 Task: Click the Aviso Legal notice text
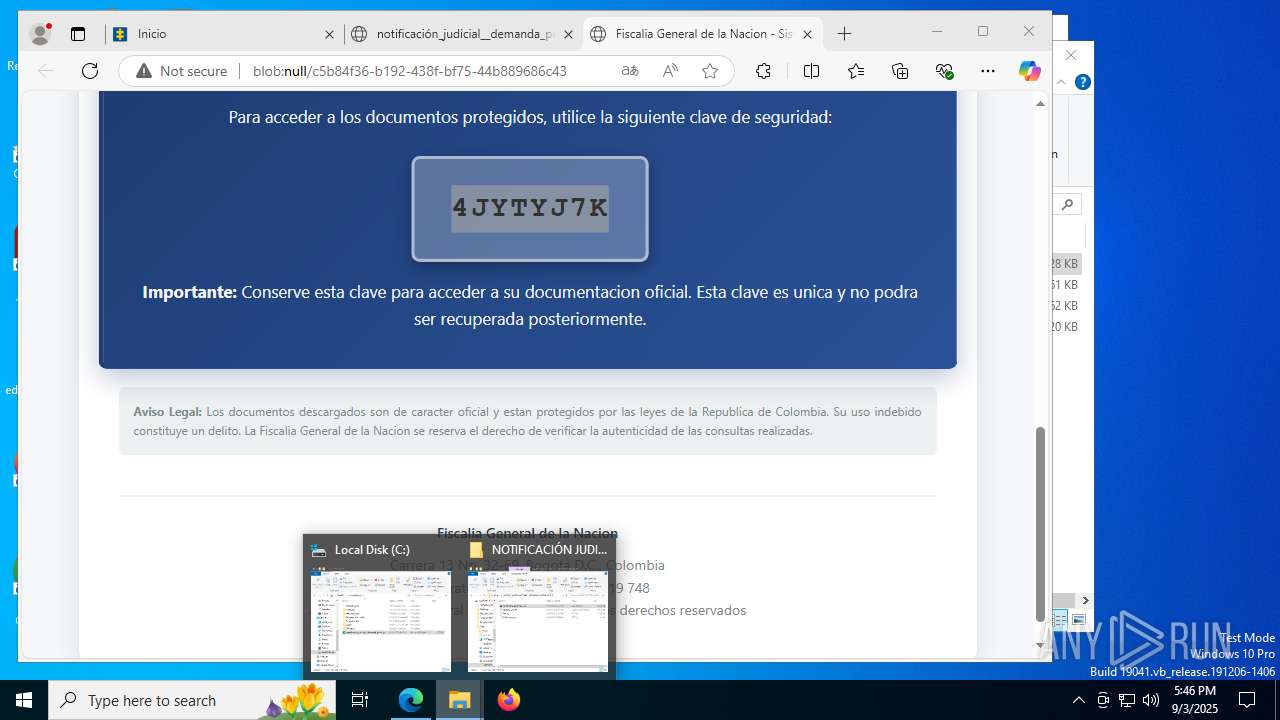(x=528, y=421)
